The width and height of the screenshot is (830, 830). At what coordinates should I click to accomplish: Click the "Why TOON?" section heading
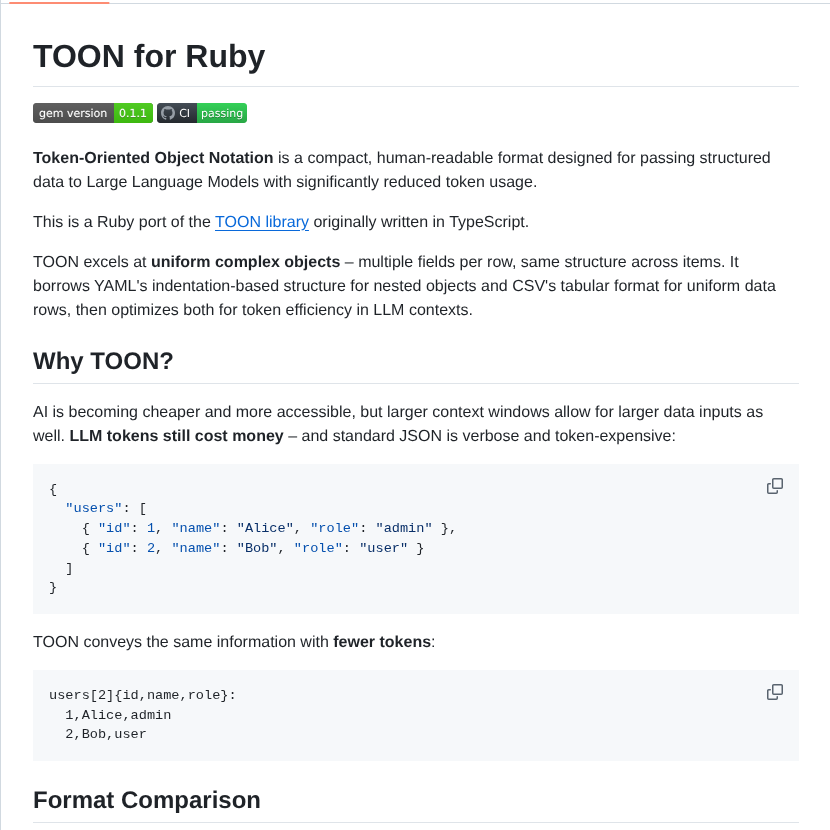103,361
